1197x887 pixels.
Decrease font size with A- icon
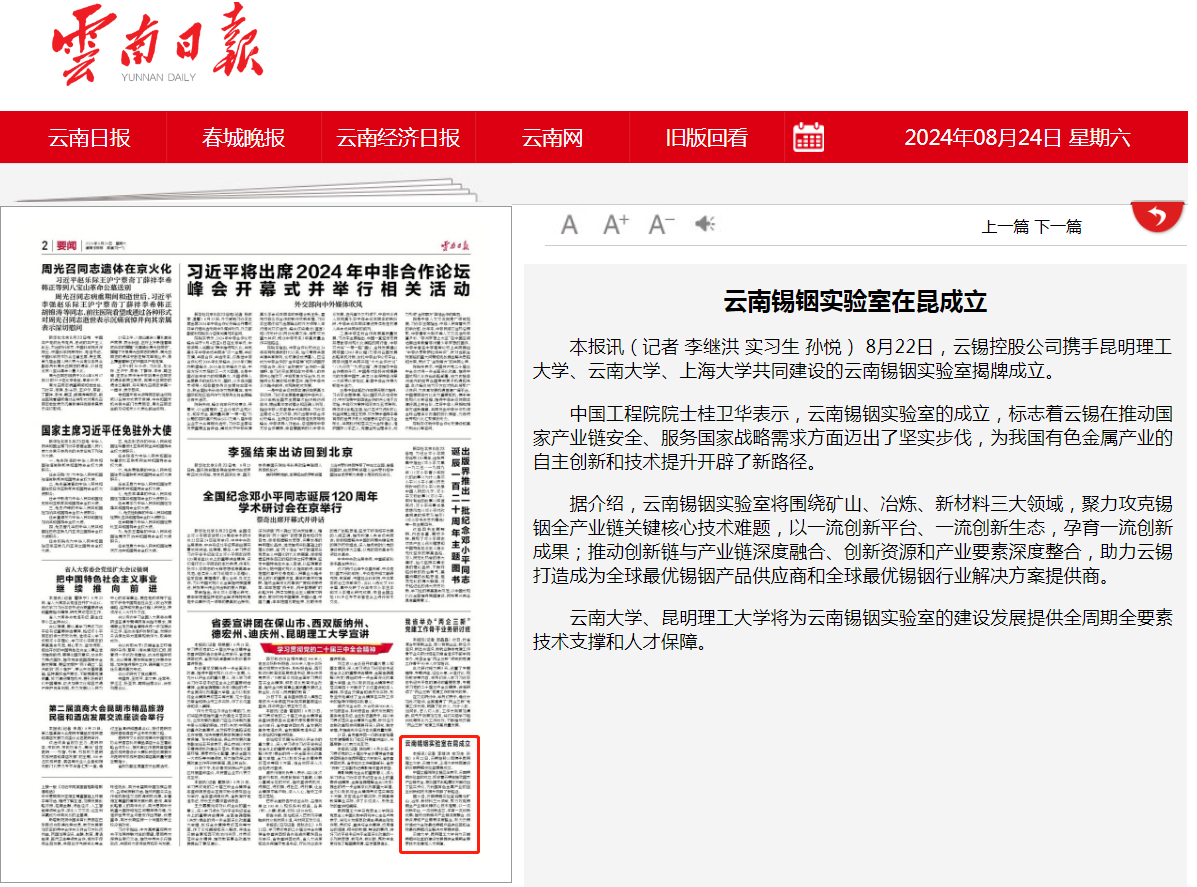(x=661, y=224)
